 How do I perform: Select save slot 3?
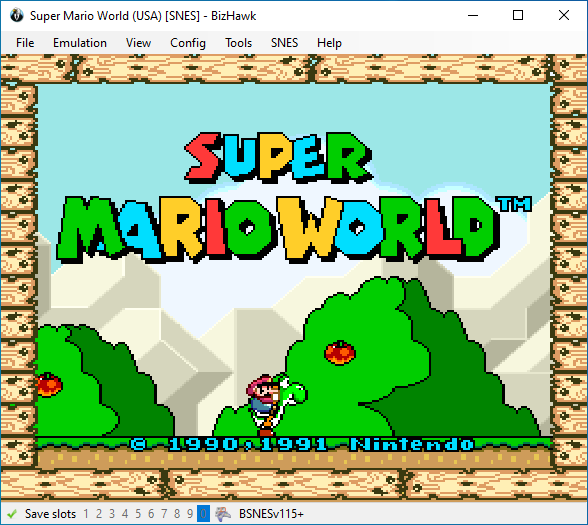[112, 513]
